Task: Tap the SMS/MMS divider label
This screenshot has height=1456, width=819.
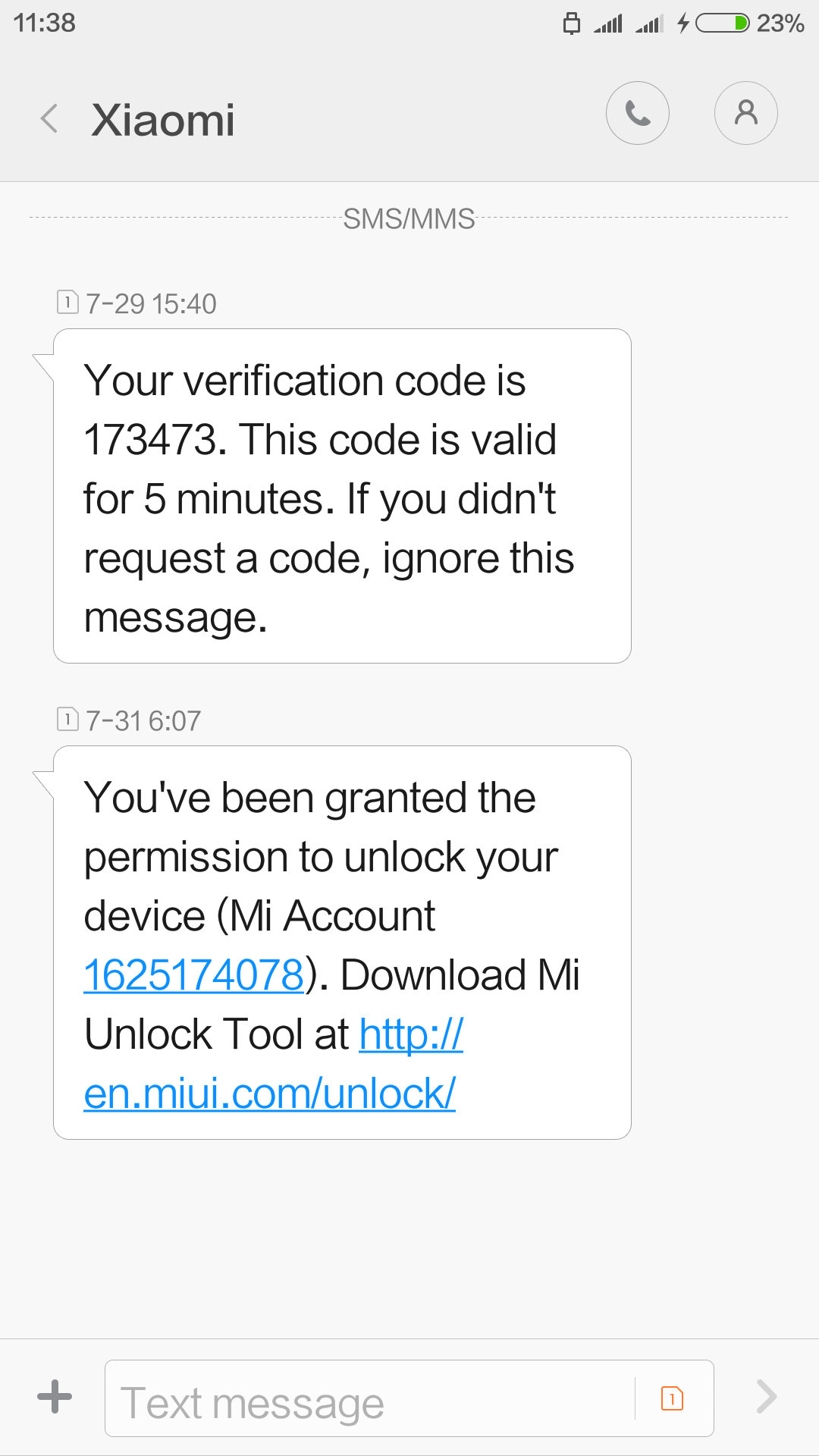Action: (x=409, y=218)
